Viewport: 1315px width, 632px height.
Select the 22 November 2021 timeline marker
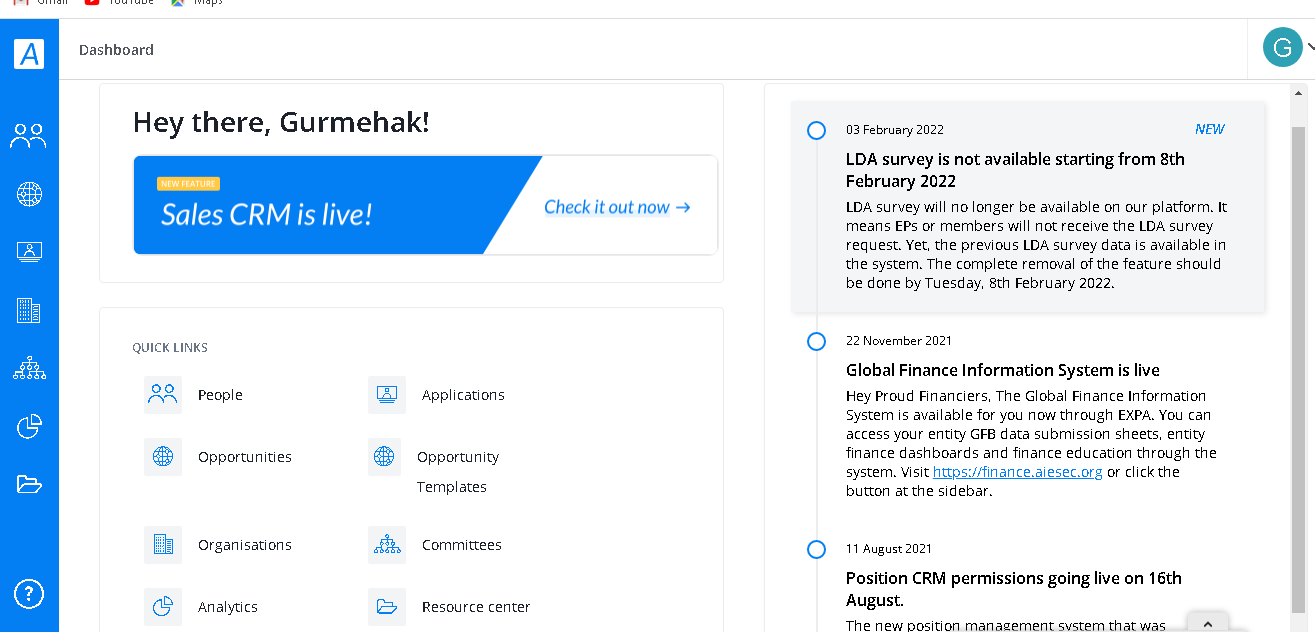point(816,341)
